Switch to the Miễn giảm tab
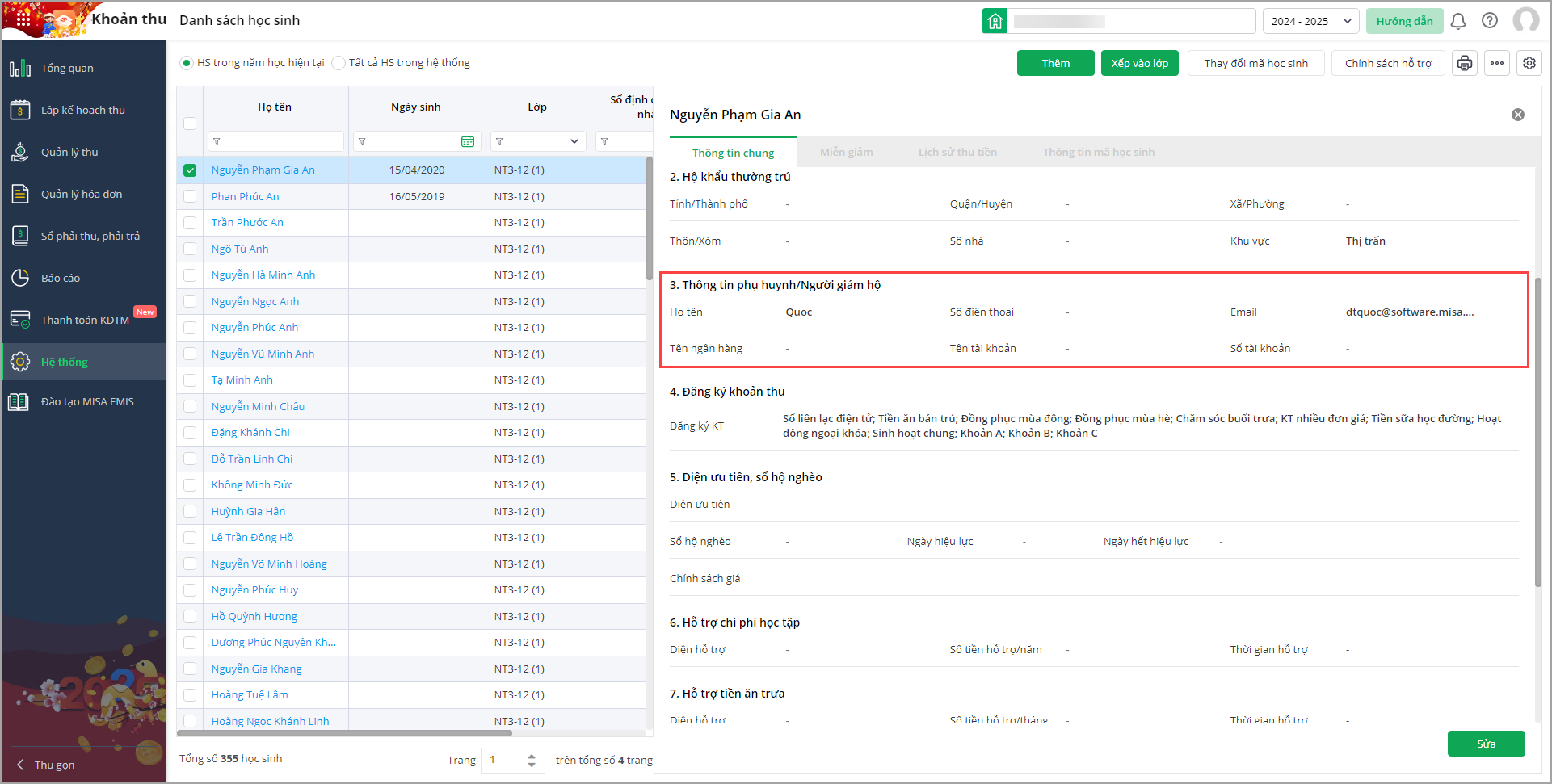This screenshot has height=784, width=1552. 846,153
